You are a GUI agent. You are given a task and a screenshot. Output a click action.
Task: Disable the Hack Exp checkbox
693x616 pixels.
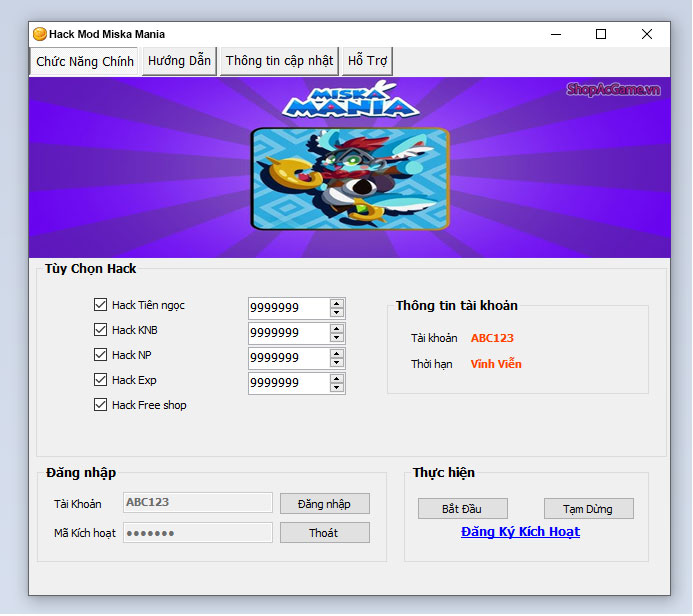click(x=100, y=380)
